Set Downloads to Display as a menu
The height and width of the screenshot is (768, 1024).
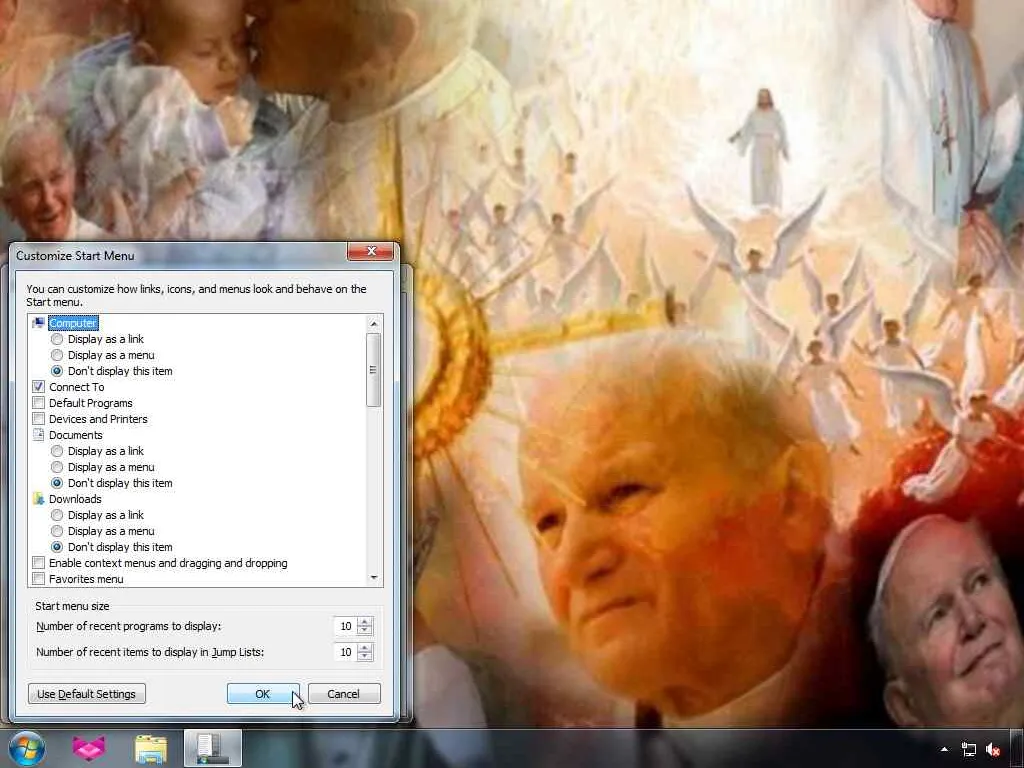(57, 531)
